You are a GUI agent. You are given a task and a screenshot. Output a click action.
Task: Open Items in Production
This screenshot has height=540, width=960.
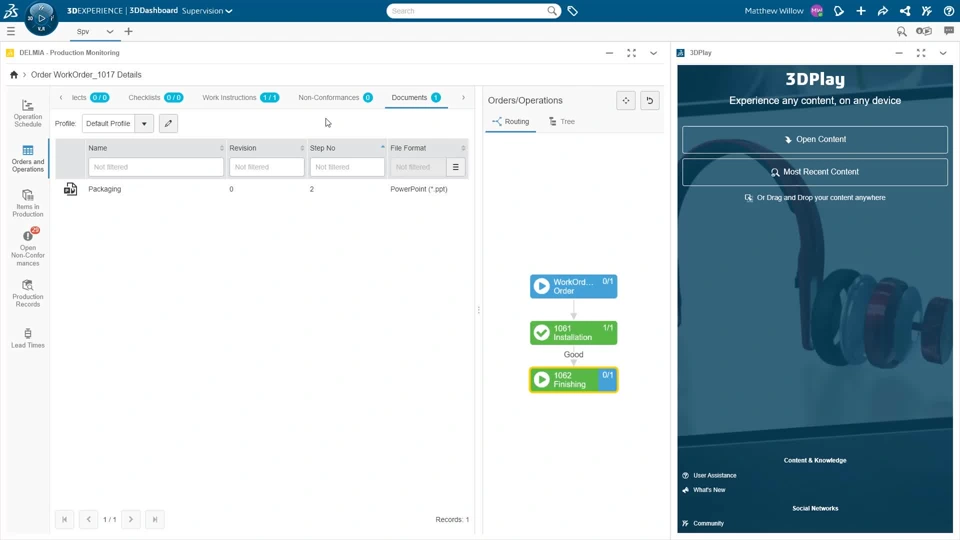click(28, 203)
